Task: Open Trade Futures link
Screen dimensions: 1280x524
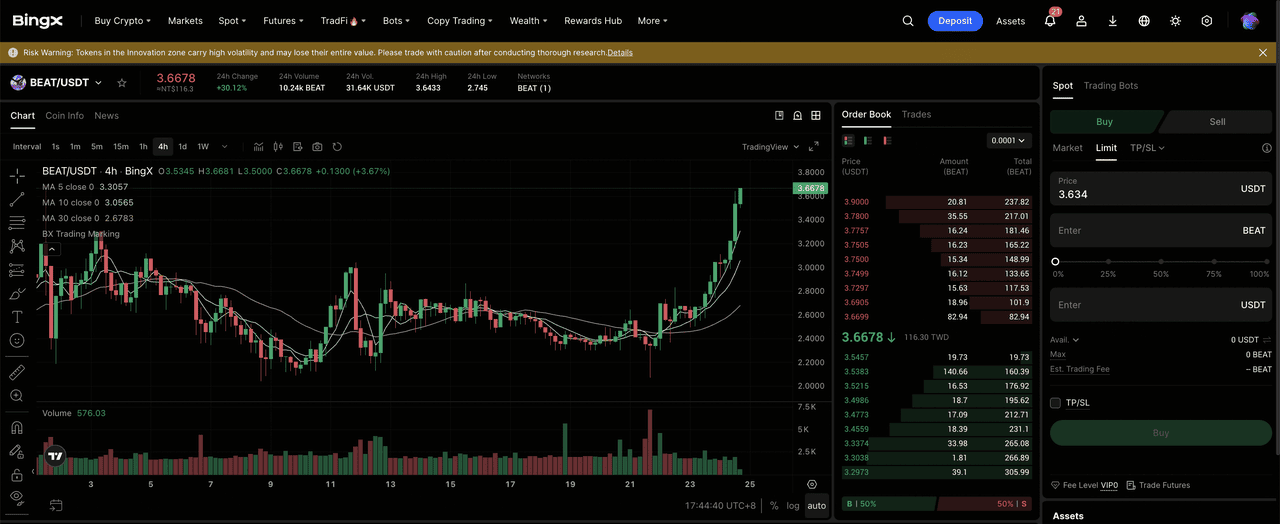Action: coord(1158,485)
